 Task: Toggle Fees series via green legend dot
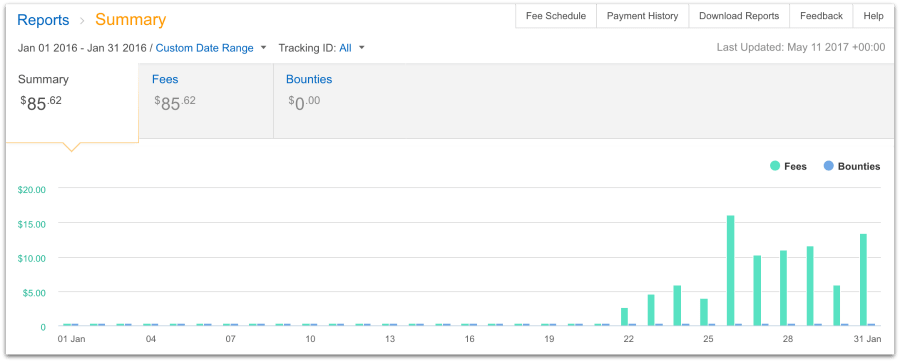(x=775, y=166)
